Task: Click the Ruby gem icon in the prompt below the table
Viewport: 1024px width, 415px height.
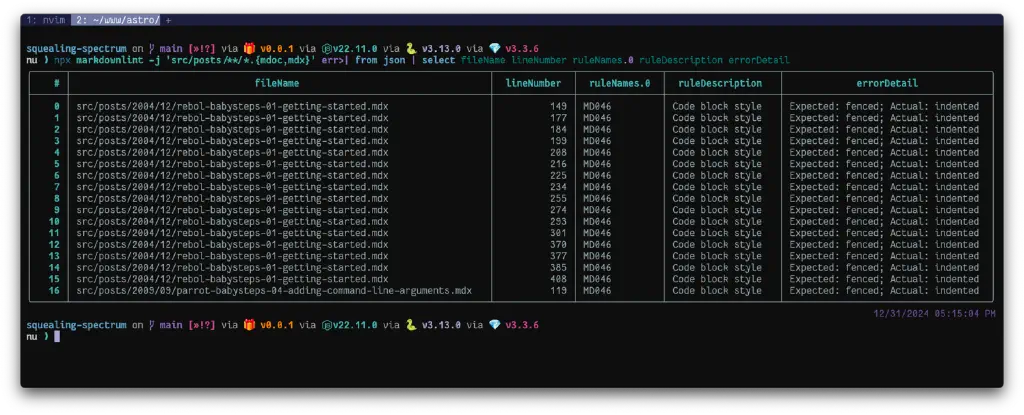Action: (494, 325)
